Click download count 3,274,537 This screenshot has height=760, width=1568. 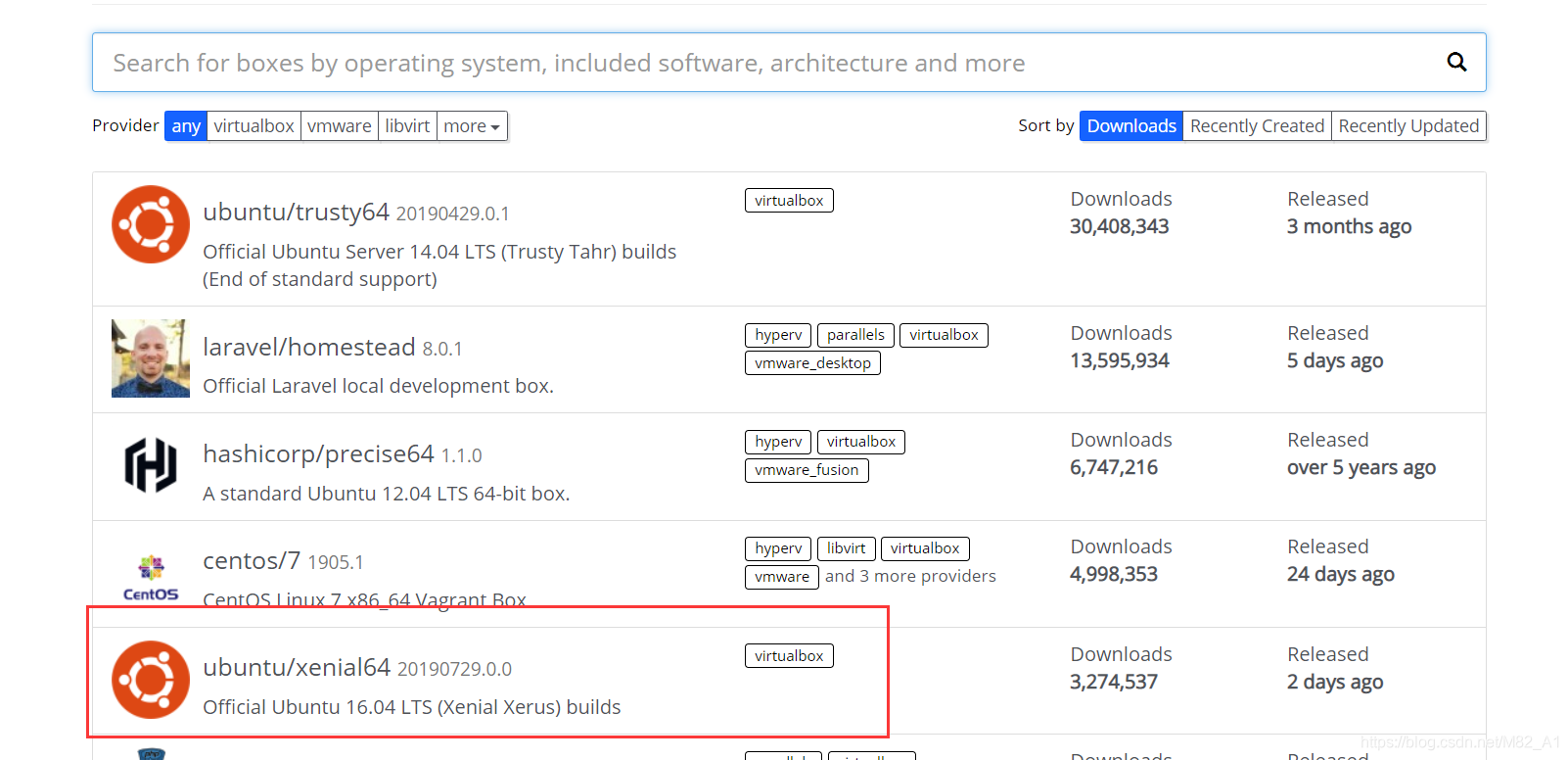(x=1114, y=682)
